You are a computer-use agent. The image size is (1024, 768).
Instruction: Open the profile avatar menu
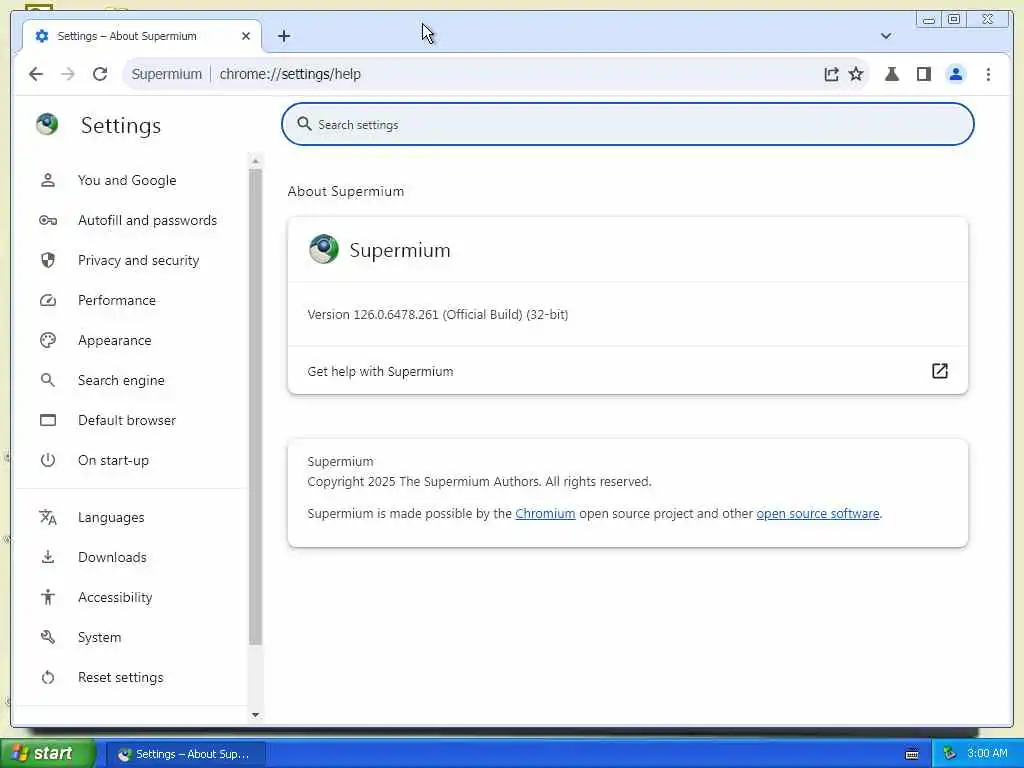pos(955,74)
